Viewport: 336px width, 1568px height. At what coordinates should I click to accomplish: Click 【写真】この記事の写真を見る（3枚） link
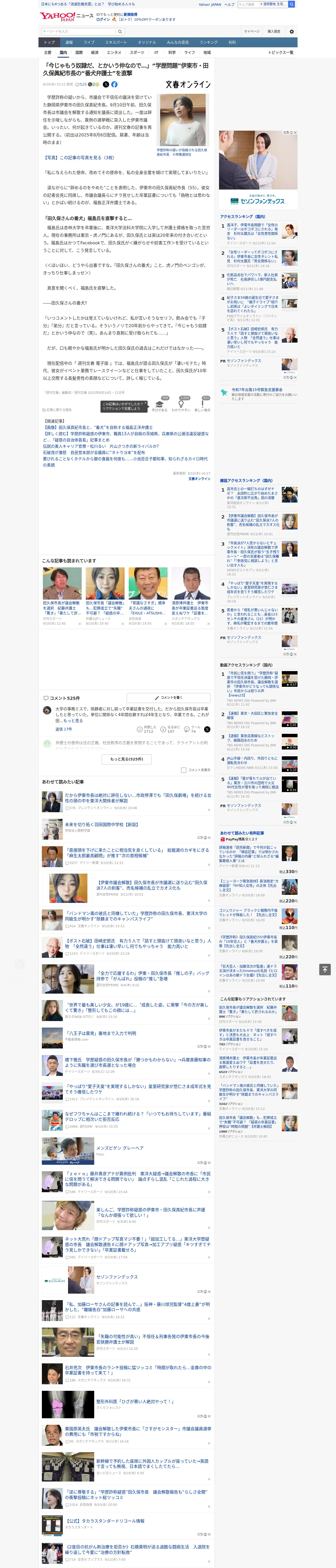(79, 158)
